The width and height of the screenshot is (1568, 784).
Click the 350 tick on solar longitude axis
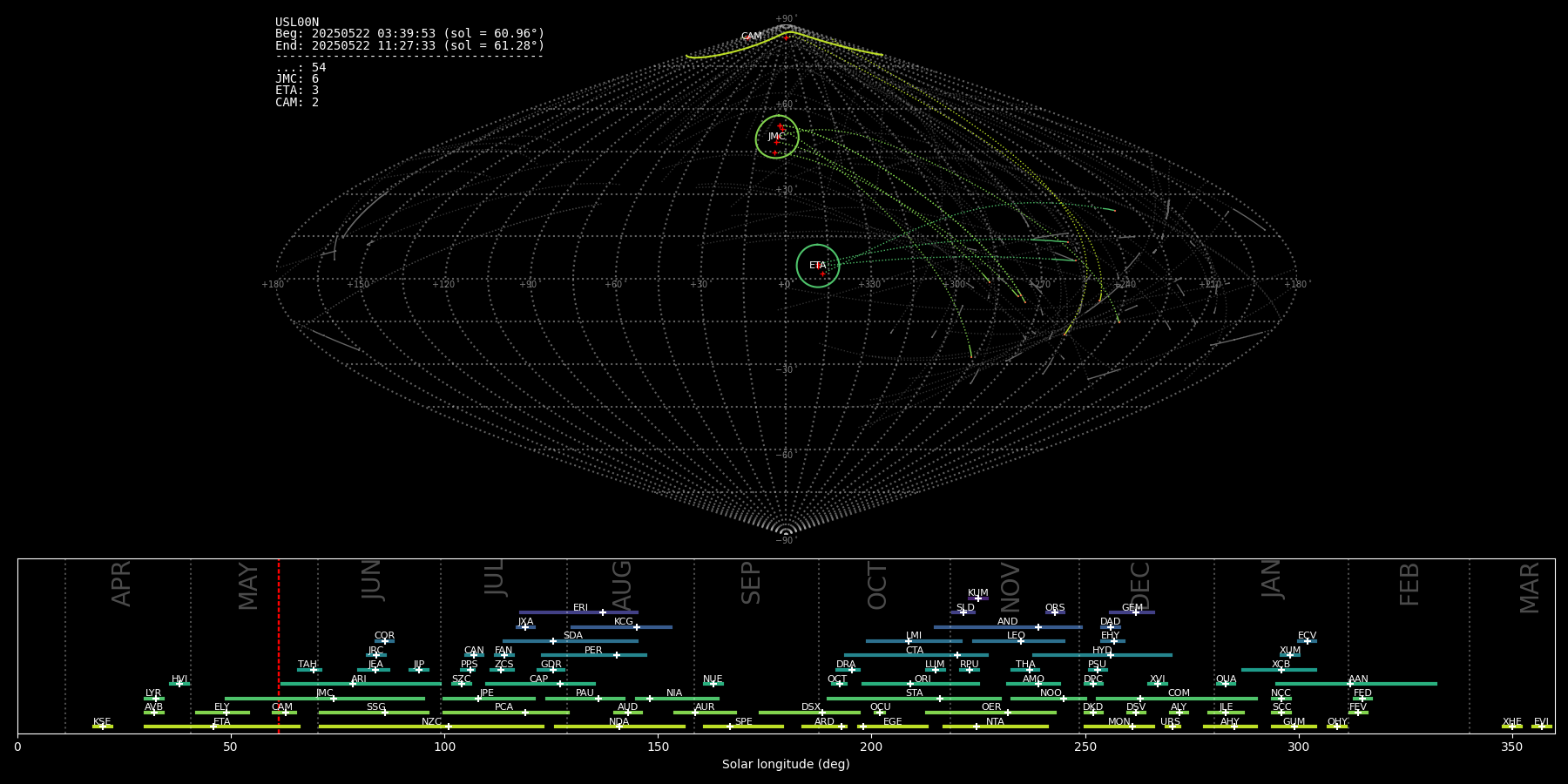(1511, 747)
